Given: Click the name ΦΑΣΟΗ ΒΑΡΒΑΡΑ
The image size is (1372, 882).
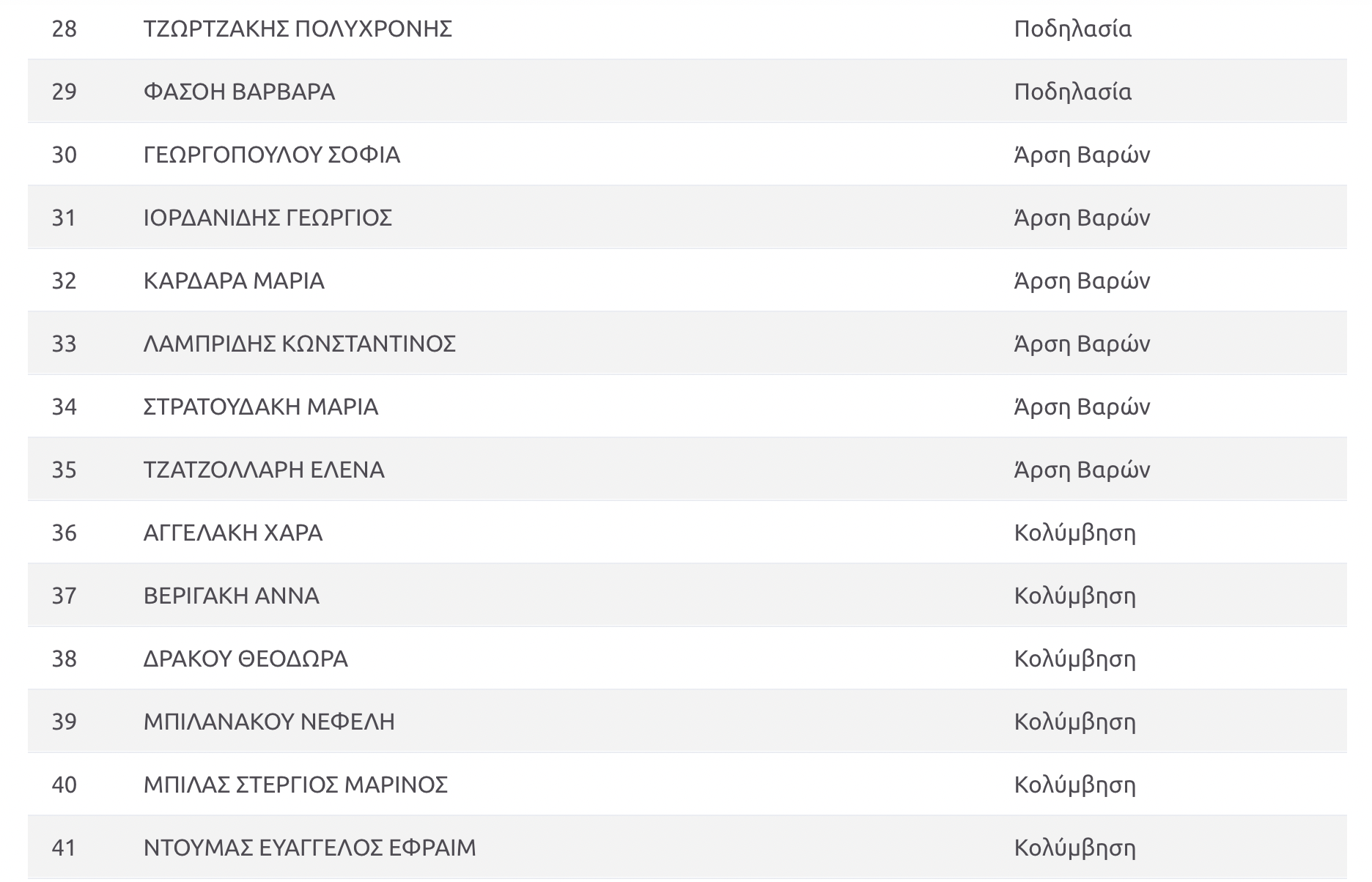Looking at the screenshot, I should 239,92.
